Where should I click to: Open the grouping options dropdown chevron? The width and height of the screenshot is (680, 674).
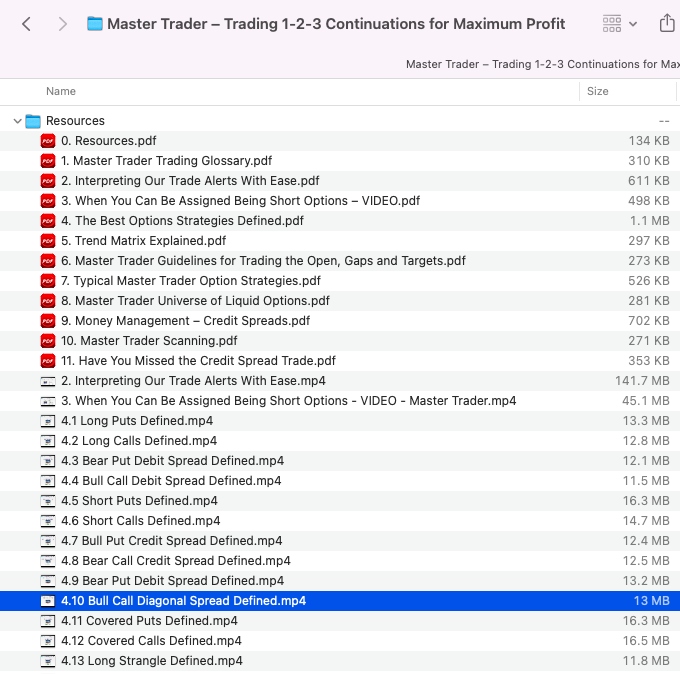point(633,24)
